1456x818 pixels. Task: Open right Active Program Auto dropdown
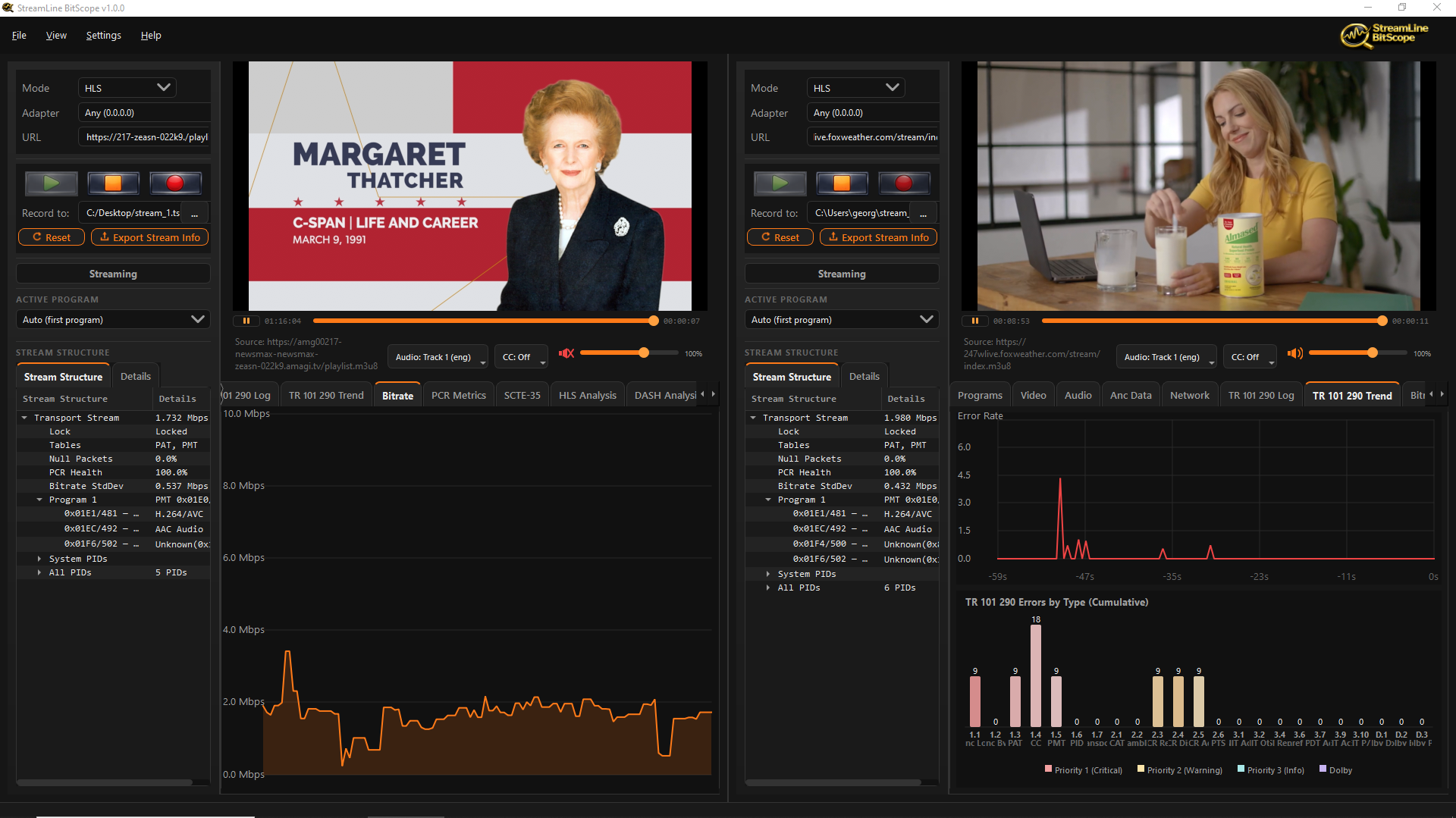coord(841,320)
